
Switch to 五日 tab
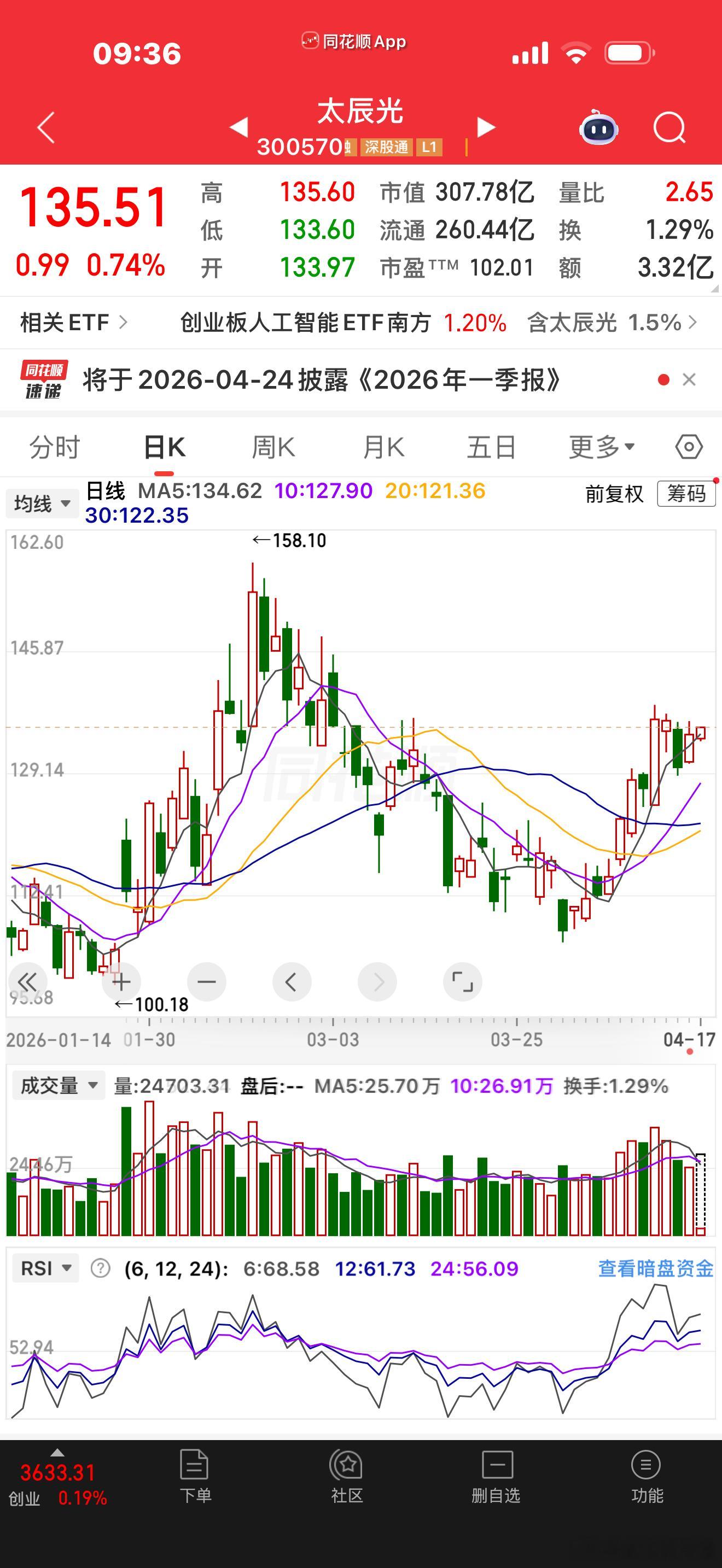(492, 447)
